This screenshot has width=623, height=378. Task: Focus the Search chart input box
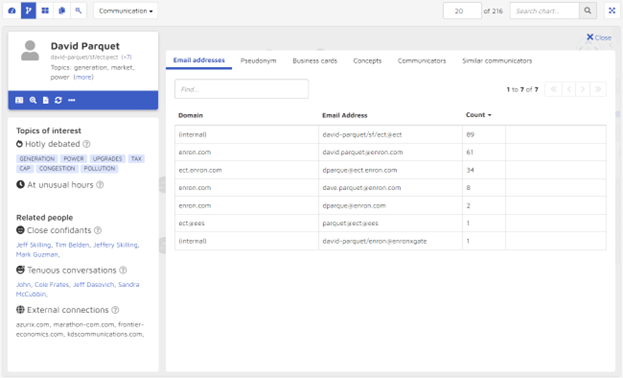[544, 11]
